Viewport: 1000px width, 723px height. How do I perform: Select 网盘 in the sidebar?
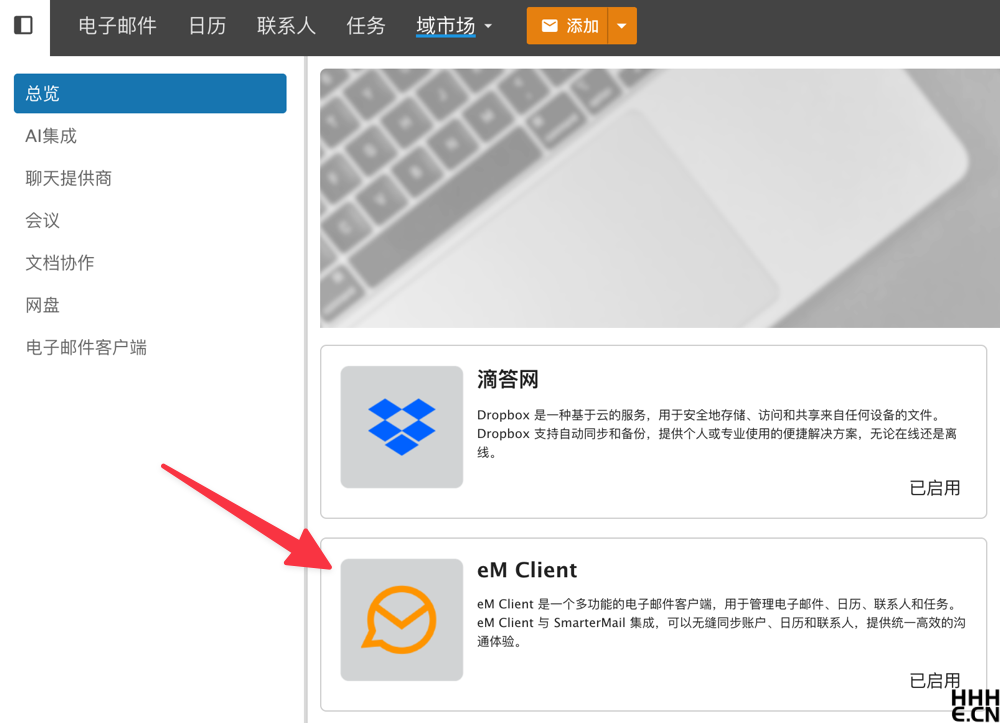[43, 305]
